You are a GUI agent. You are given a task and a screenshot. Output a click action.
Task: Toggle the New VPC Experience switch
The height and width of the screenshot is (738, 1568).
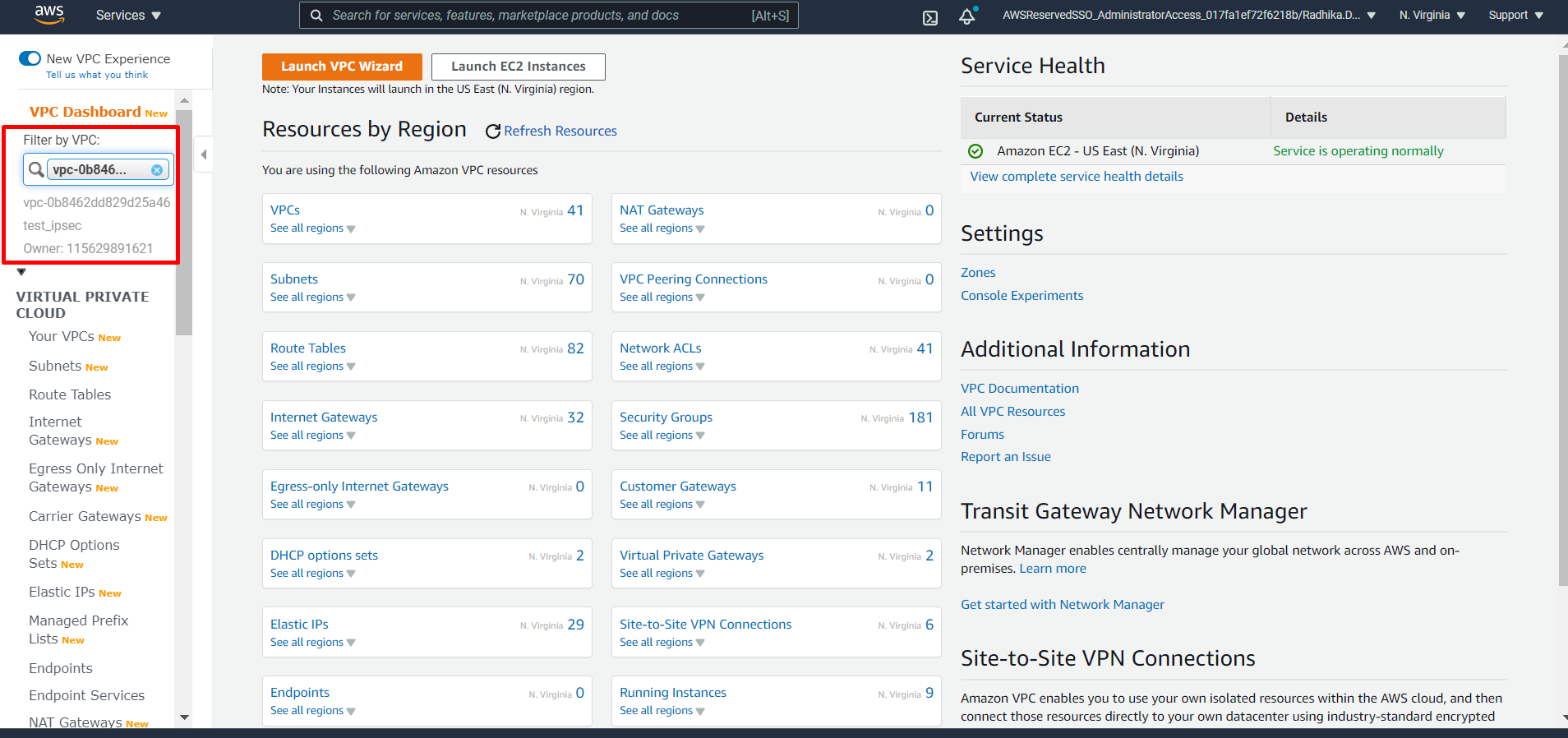(x=30, y=58)
